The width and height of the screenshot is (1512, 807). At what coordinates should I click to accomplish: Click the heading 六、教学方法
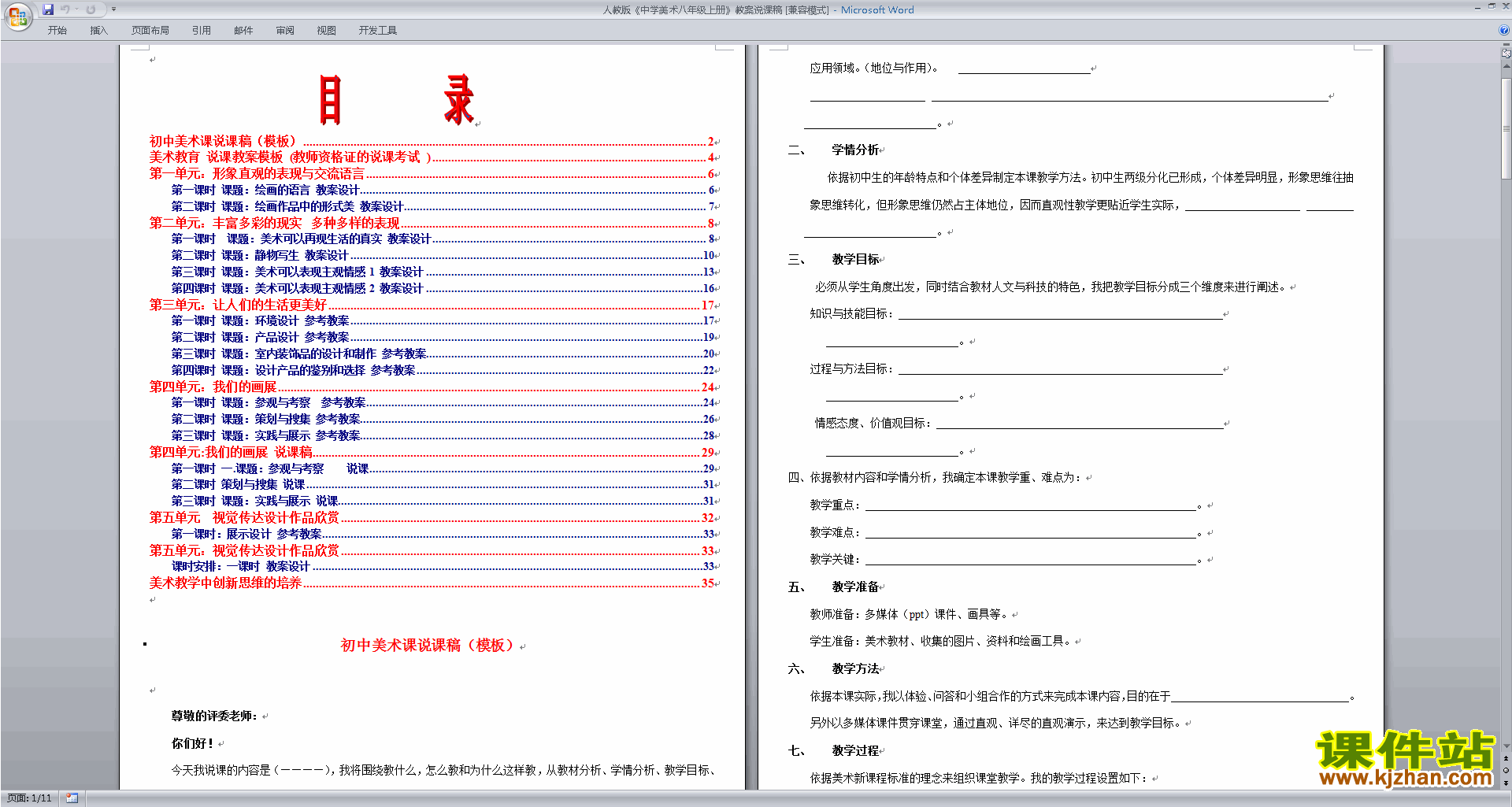pyautogui.click(x=834, y=668)
